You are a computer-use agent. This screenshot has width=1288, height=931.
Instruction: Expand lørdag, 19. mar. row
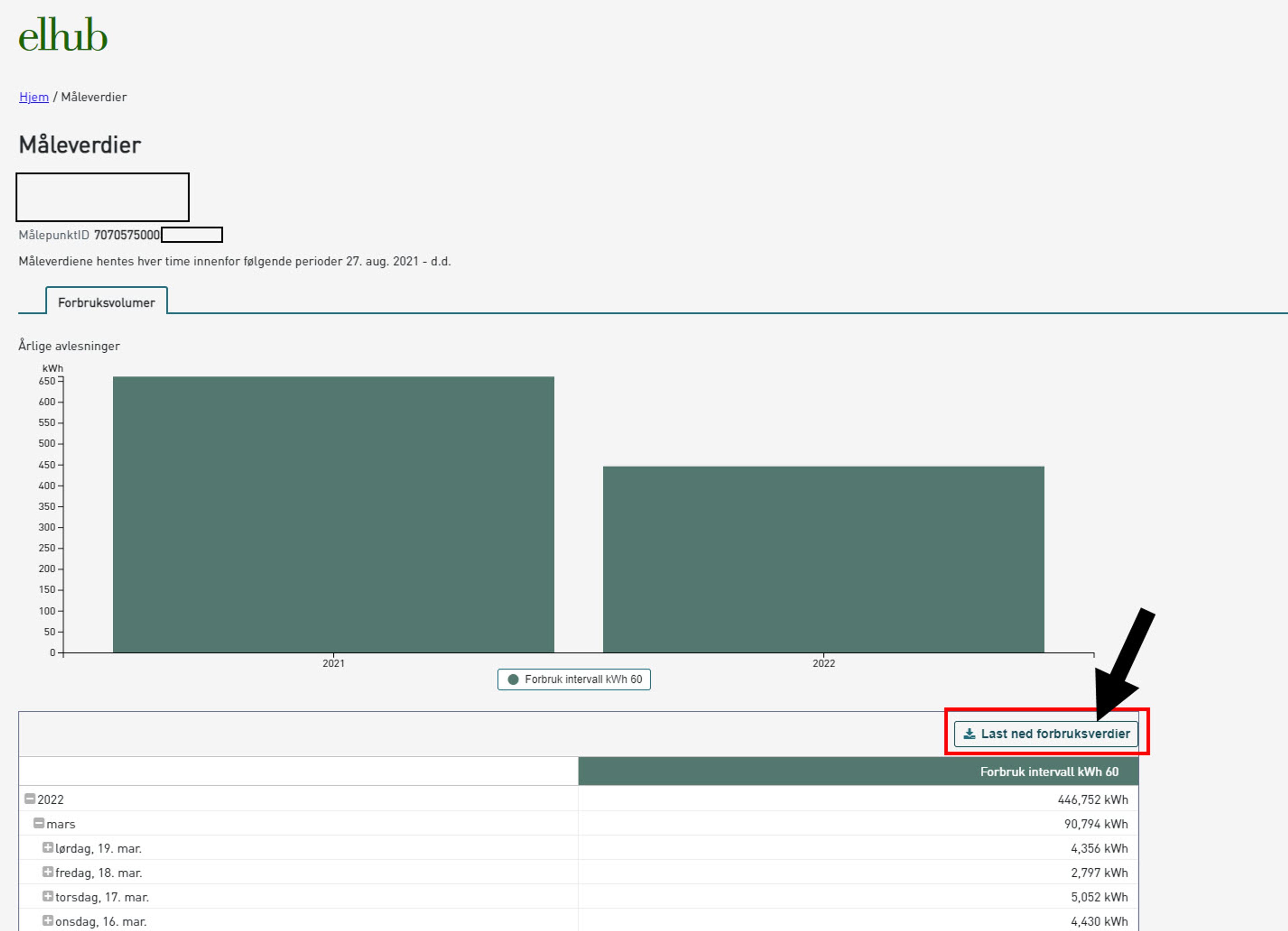coord(48,848)
